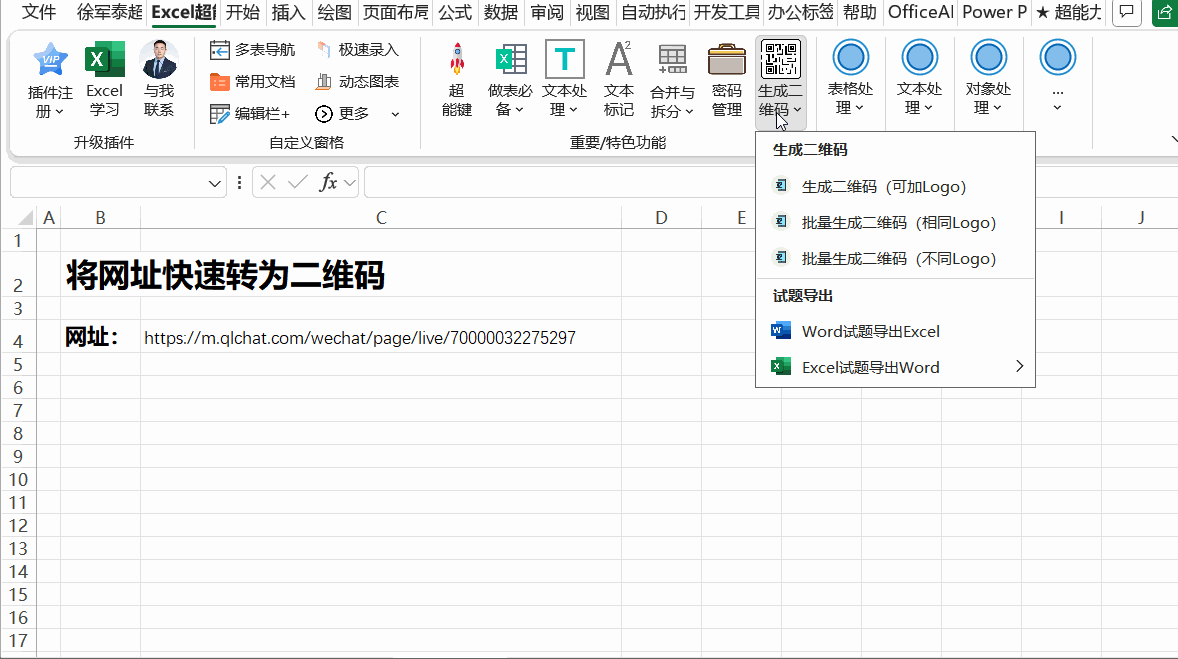Click the 动态图表 icon

click(x=358, y=81)
